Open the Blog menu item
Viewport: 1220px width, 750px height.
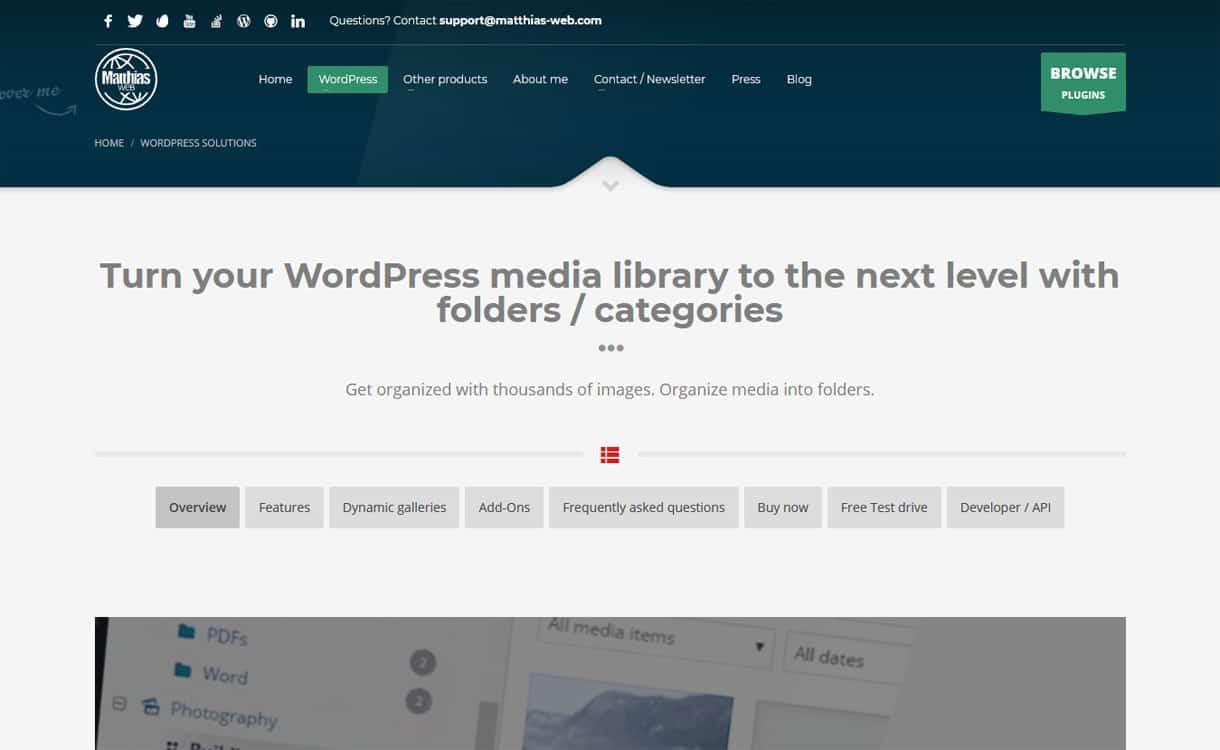(x=799, y=79)
